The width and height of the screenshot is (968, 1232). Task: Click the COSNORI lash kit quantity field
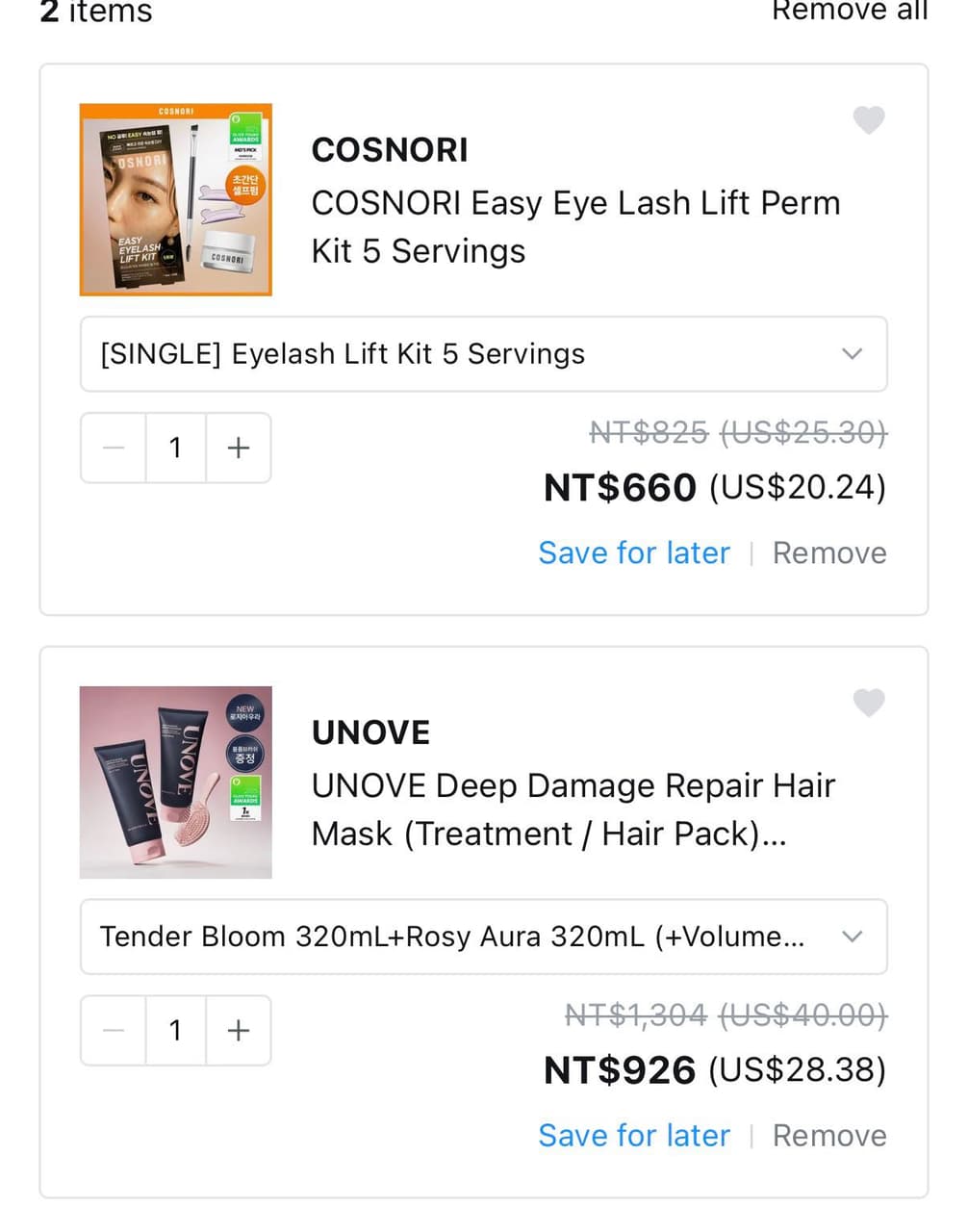tap(175, 448)
